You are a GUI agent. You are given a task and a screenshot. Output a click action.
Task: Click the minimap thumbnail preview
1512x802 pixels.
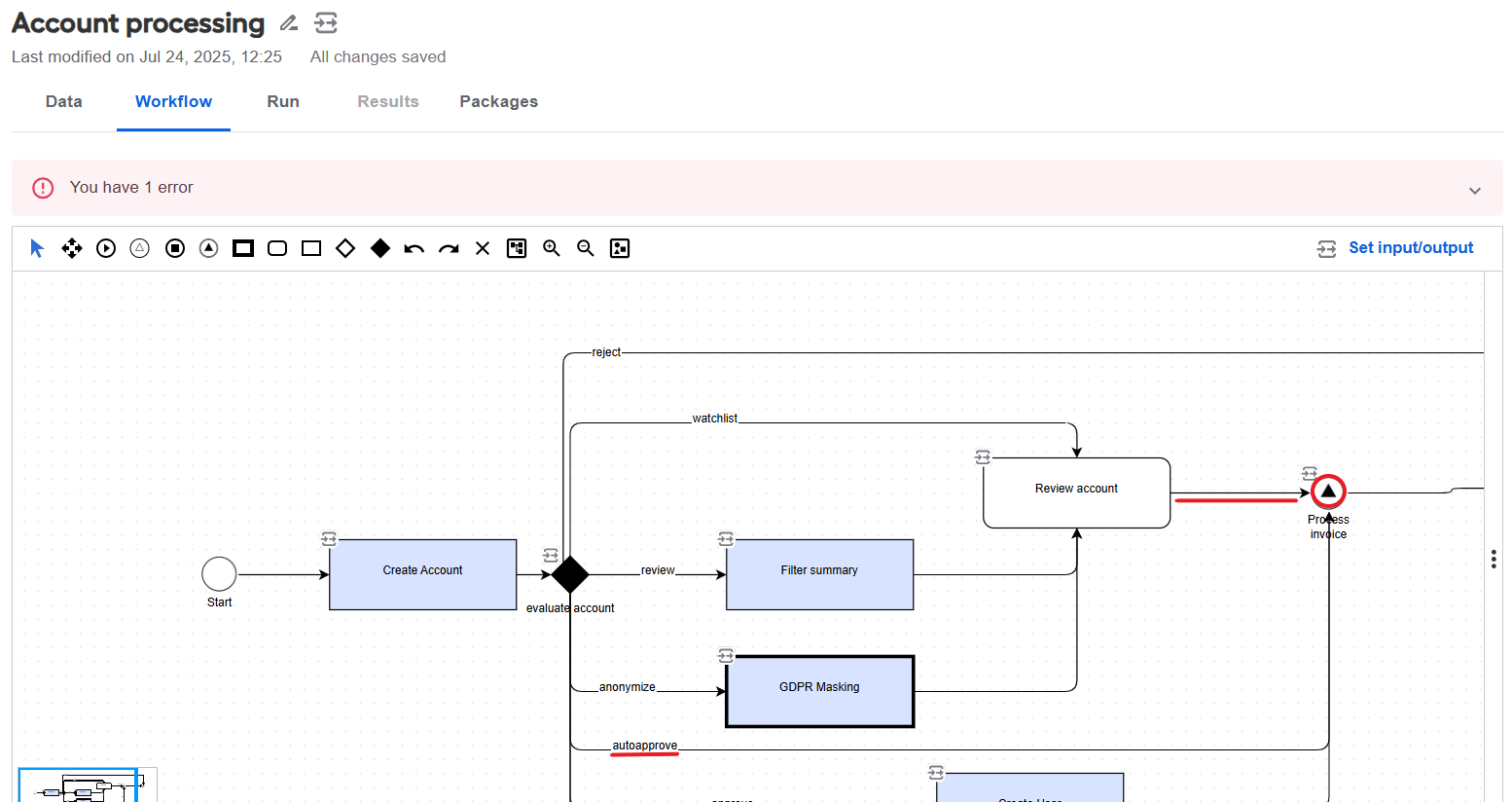tap(88, 785)
